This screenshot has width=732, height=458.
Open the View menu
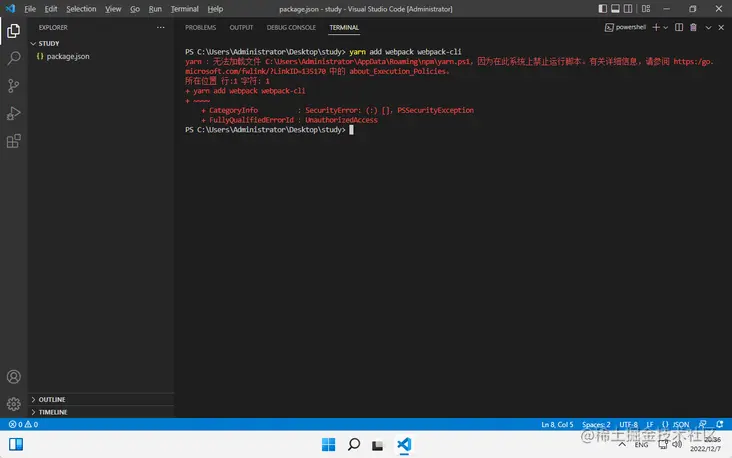click(113, 9)
